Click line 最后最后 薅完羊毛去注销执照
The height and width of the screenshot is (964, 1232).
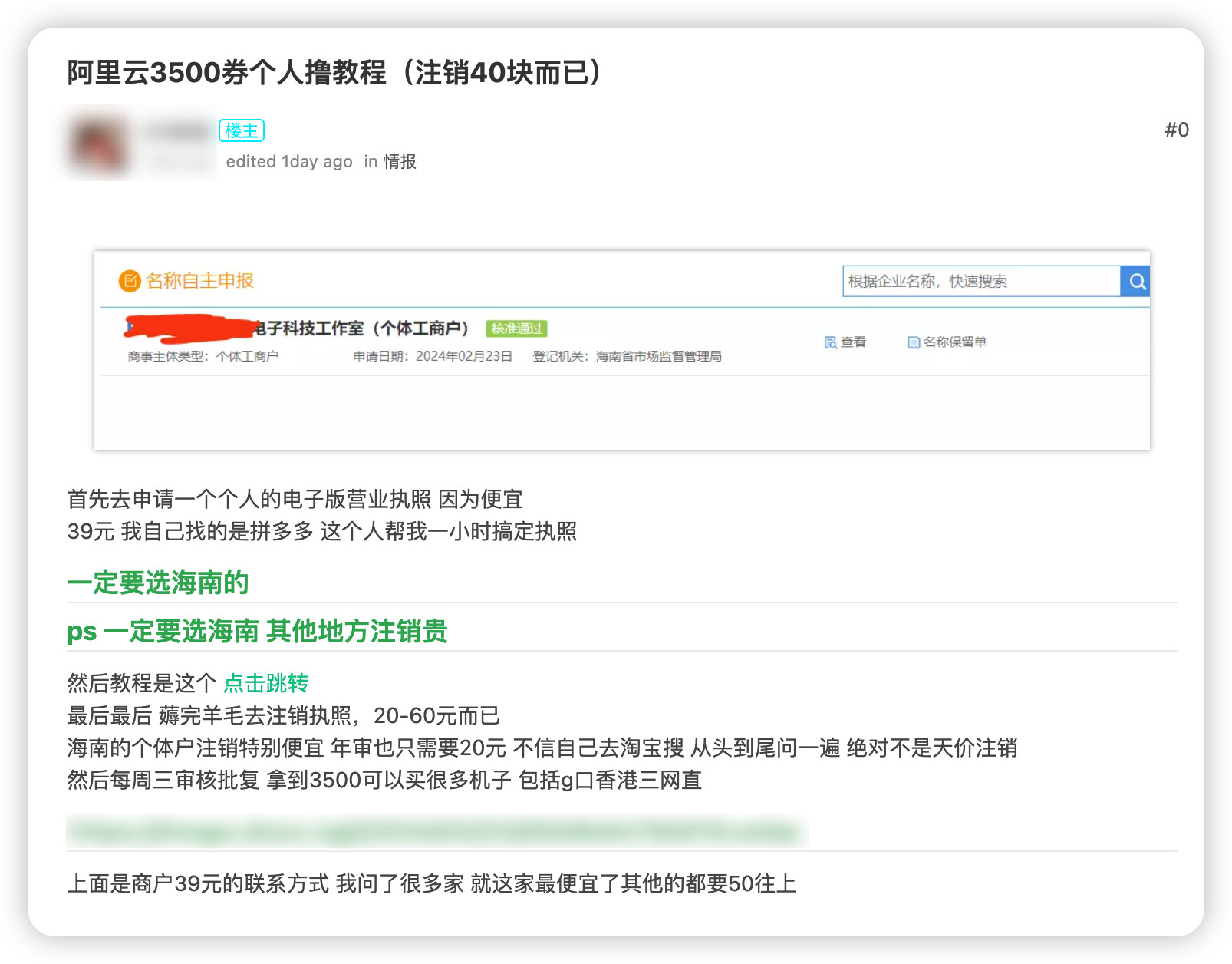[283, 716]
